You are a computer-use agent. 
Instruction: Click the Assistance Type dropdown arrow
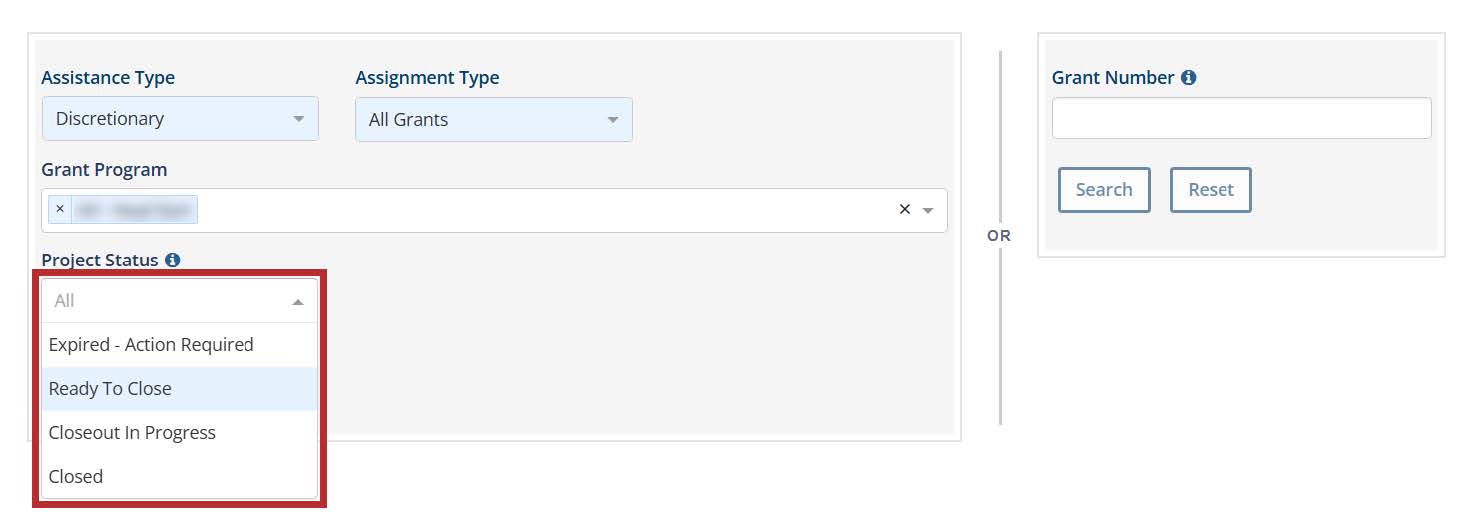coord(298,119)
